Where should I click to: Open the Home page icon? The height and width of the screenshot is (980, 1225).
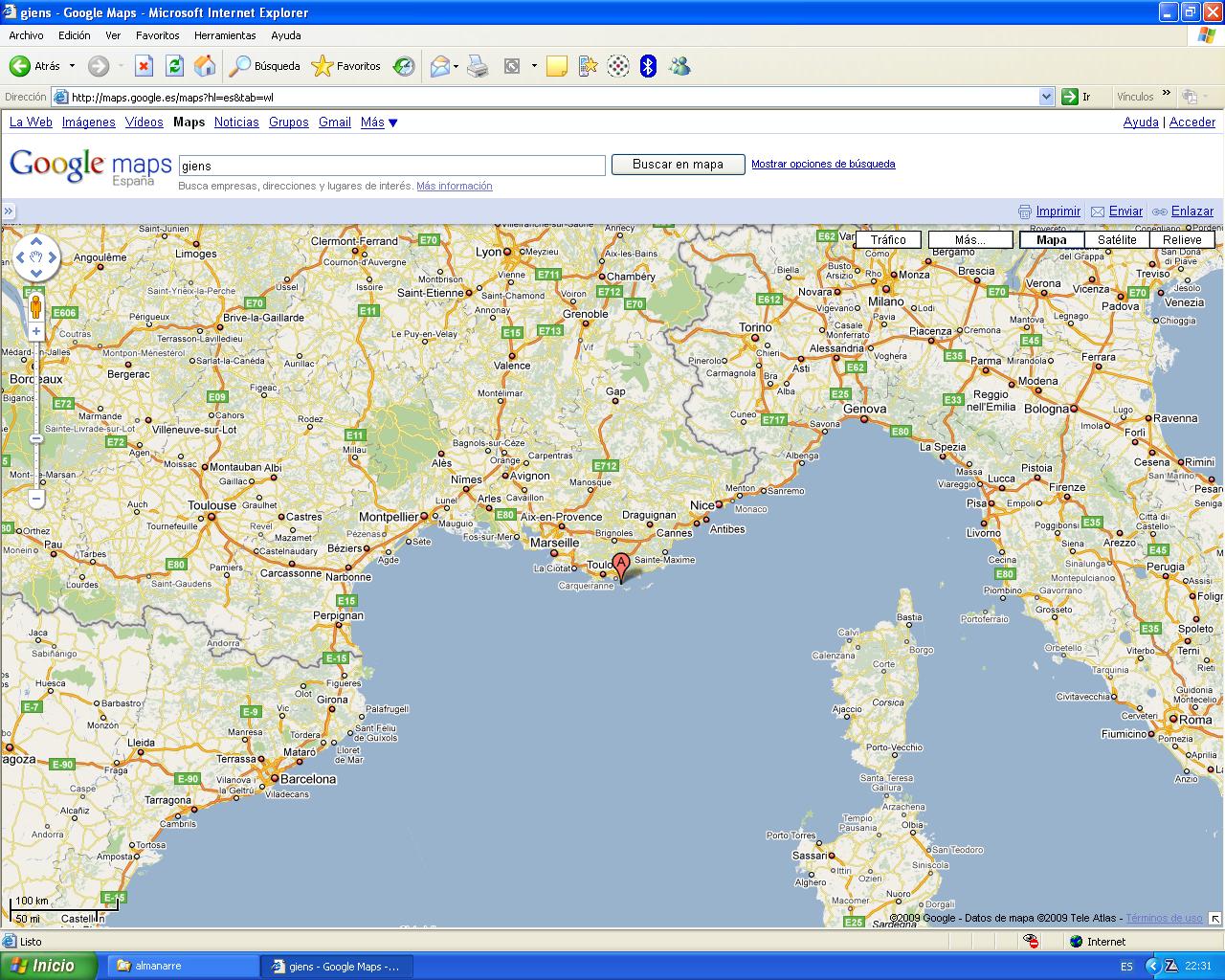coord(205,66)
